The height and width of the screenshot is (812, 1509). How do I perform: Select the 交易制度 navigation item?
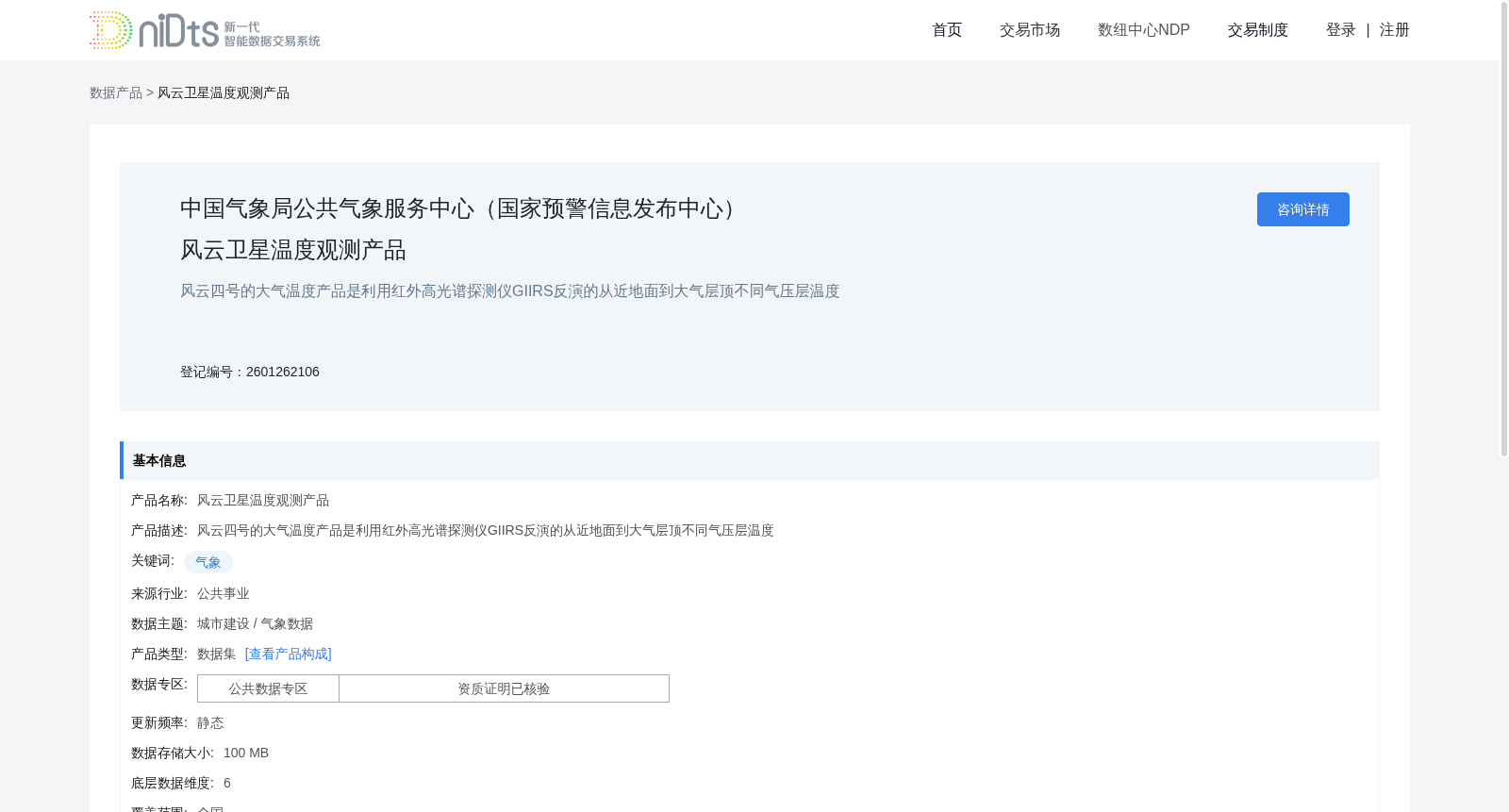point(1258,30)
